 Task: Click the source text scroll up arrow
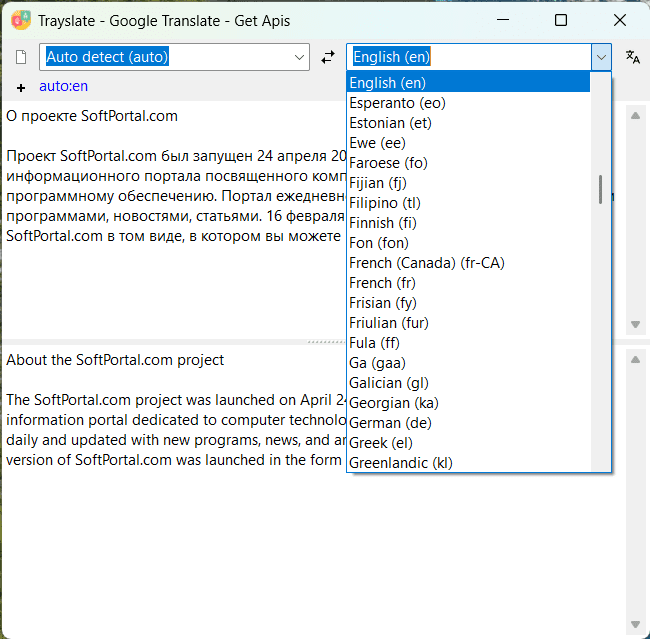pos(635,116)
